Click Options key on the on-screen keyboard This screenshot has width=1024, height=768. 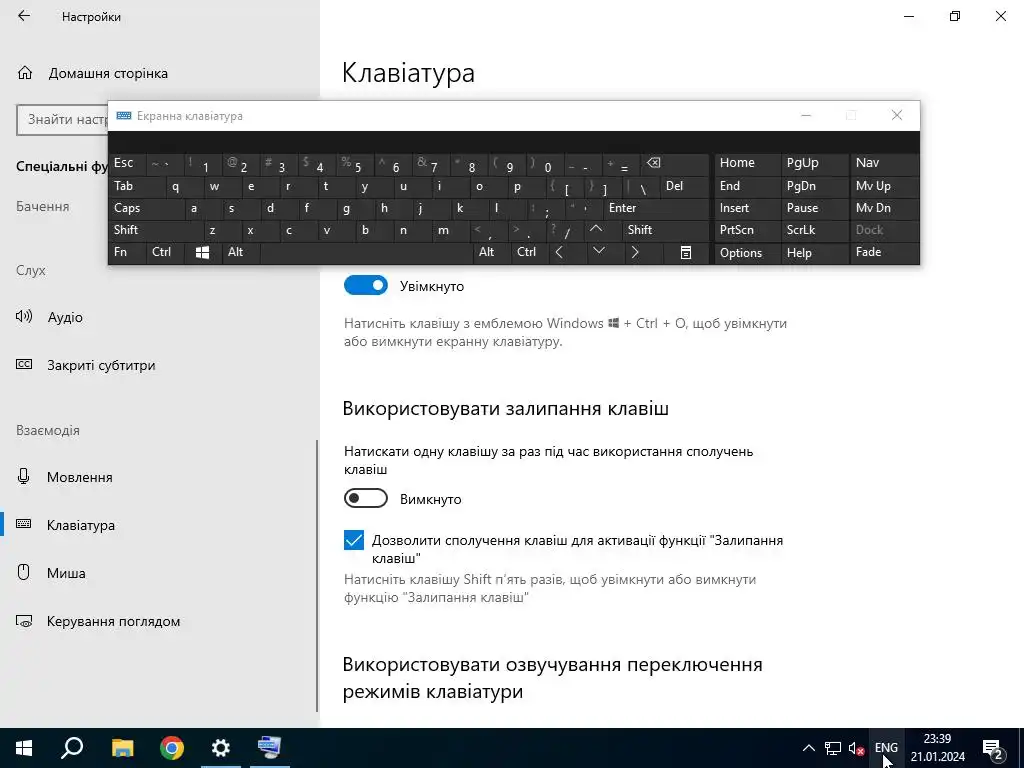[747, 253]
